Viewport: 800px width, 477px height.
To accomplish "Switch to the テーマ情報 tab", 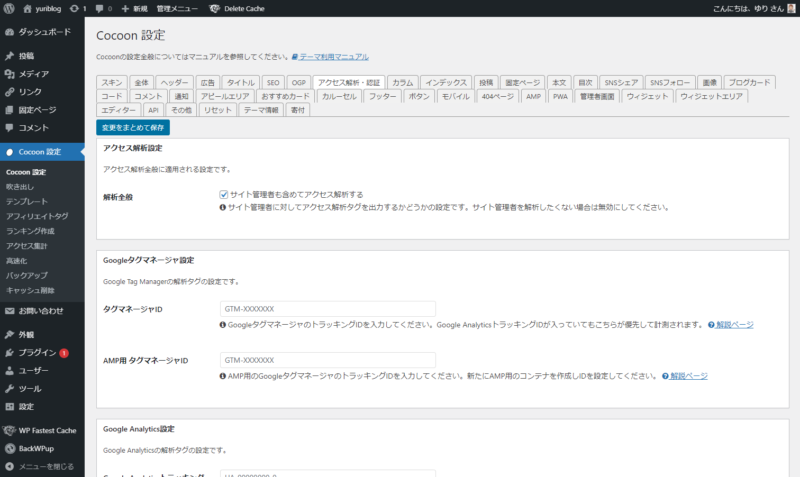I will tap(261, 110).
